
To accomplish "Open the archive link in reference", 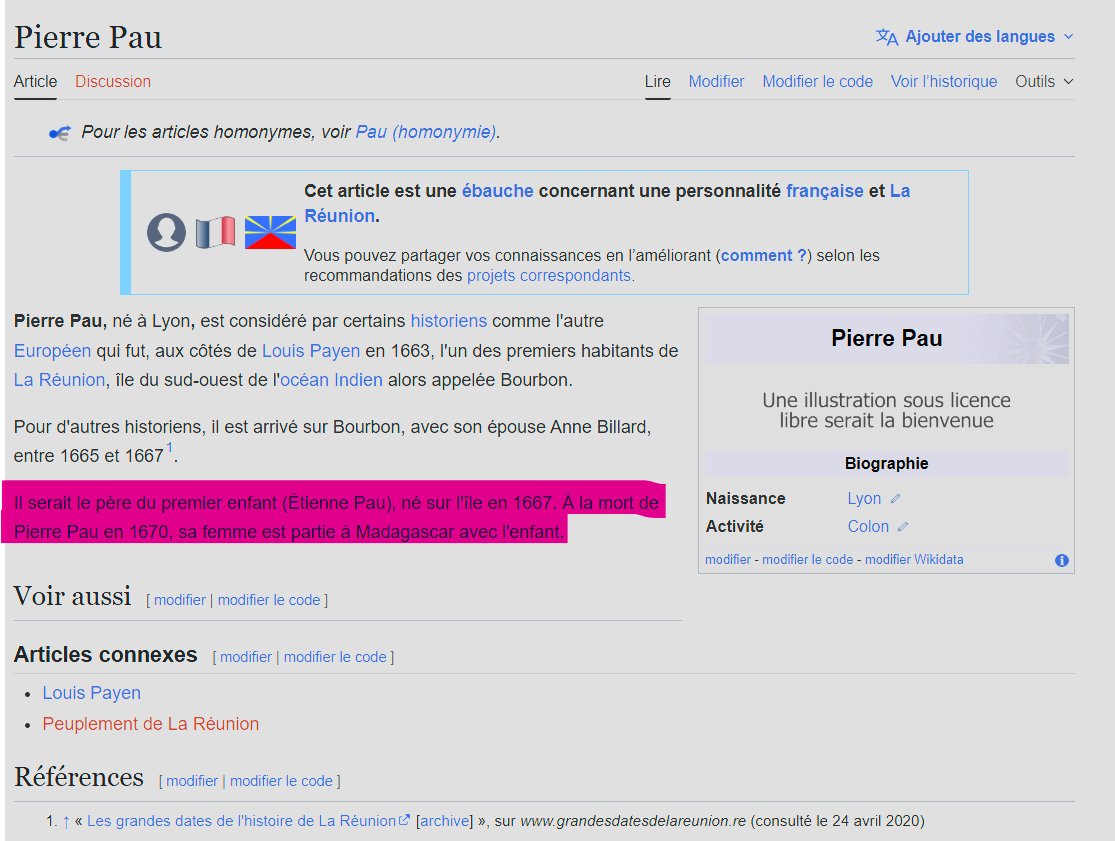I will 444,822.
